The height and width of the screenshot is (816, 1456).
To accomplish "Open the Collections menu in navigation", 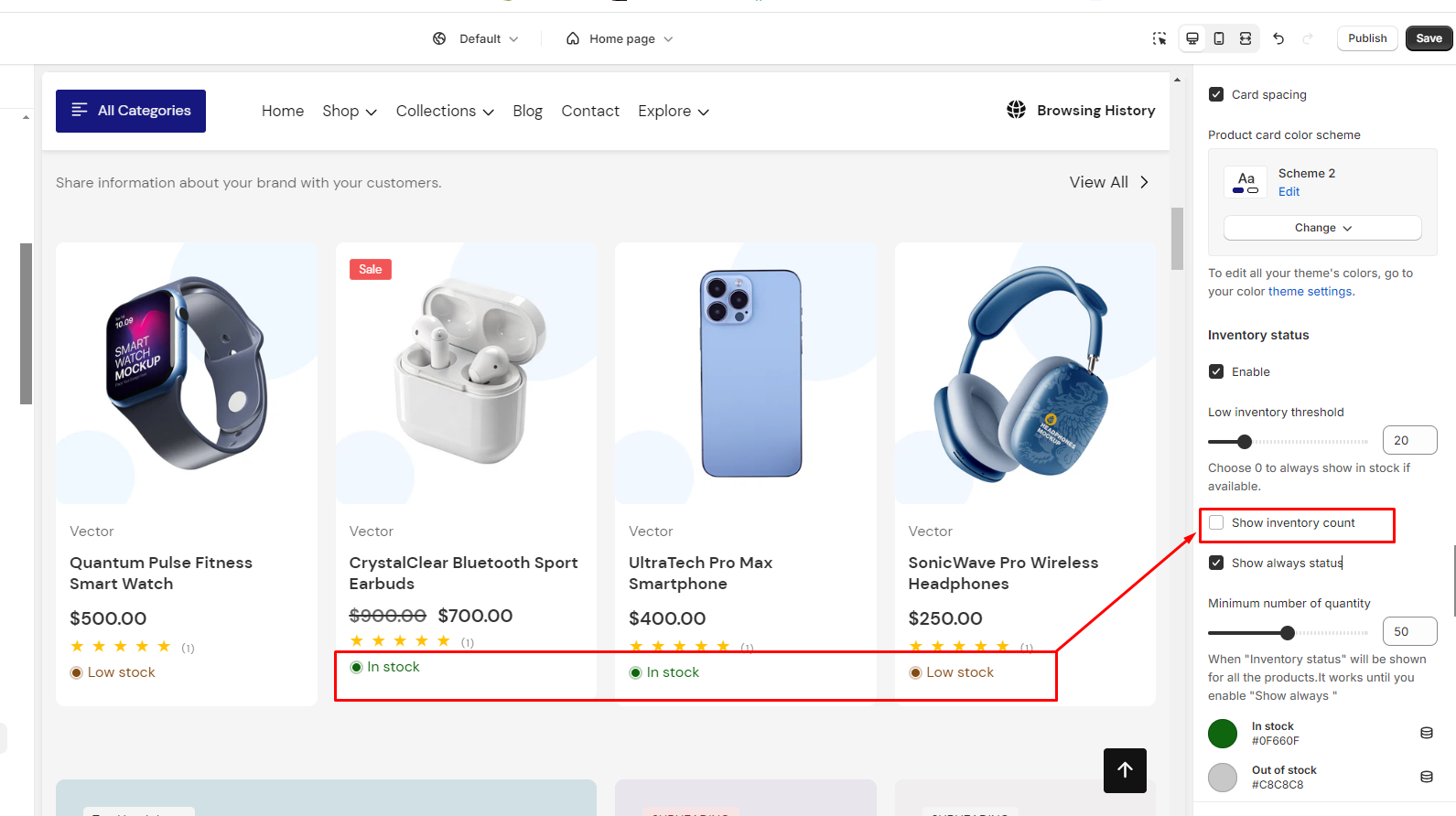I will (x=445, y=111).
